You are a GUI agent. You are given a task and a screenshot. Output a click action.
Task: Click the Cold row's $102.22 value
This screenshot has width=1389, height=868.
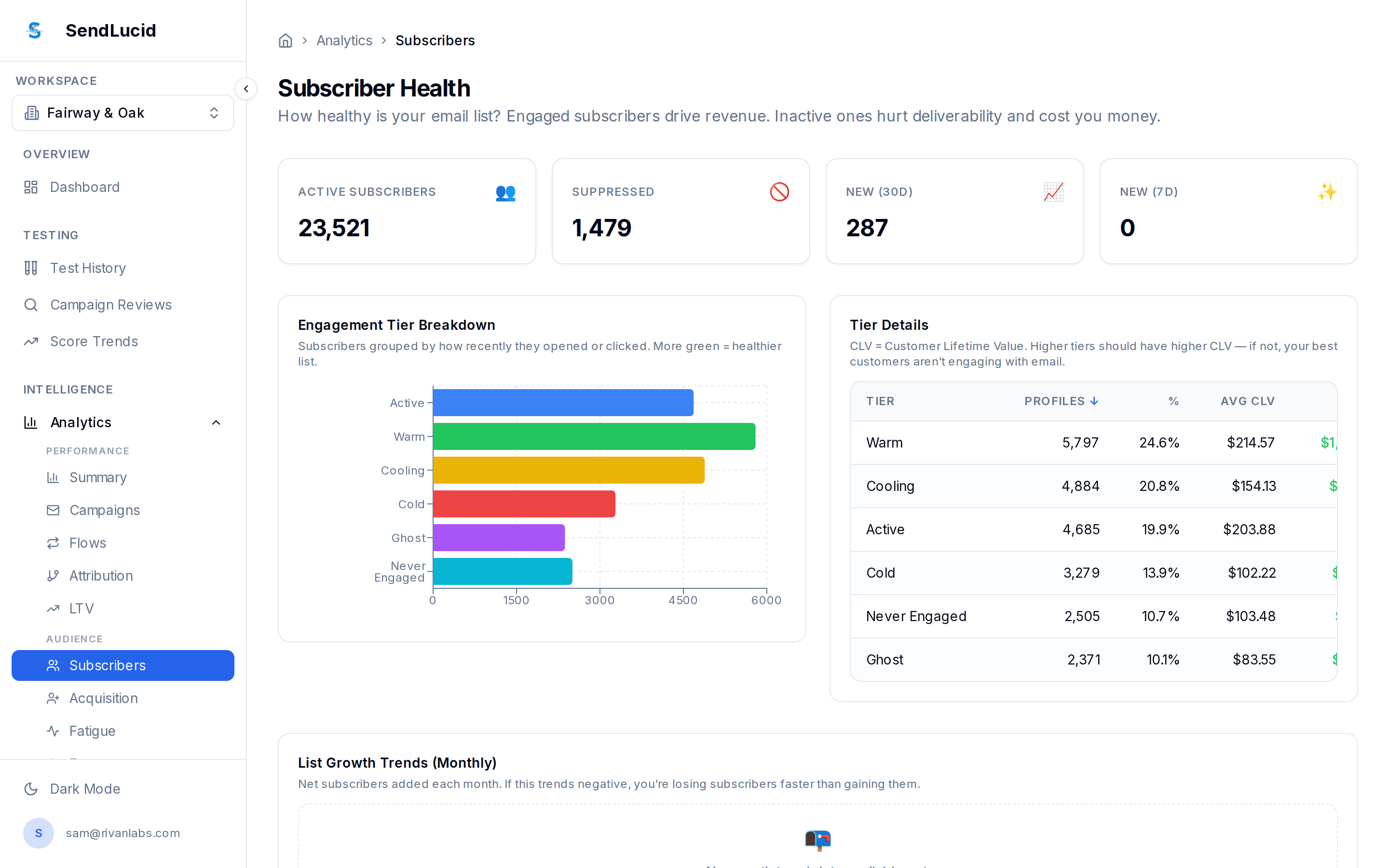pos(1252,573)
